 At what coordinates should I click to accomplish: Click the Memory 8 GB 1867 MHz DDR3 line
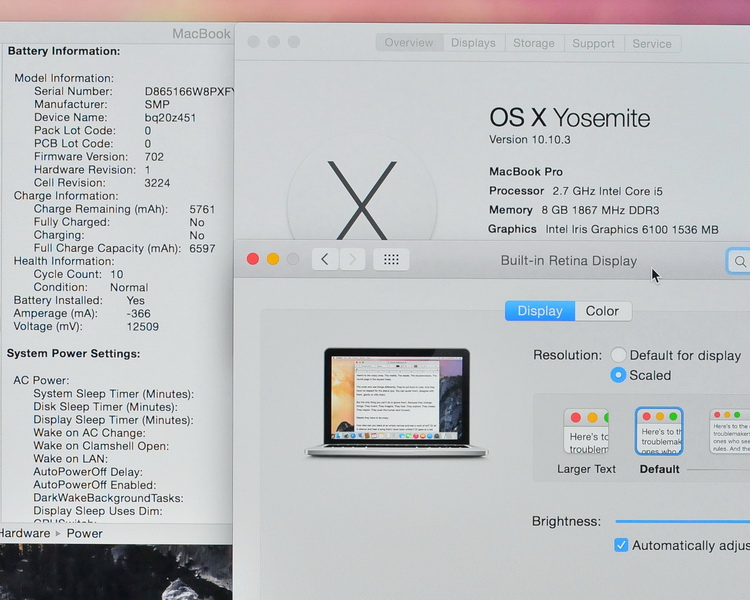coord(574,210)
